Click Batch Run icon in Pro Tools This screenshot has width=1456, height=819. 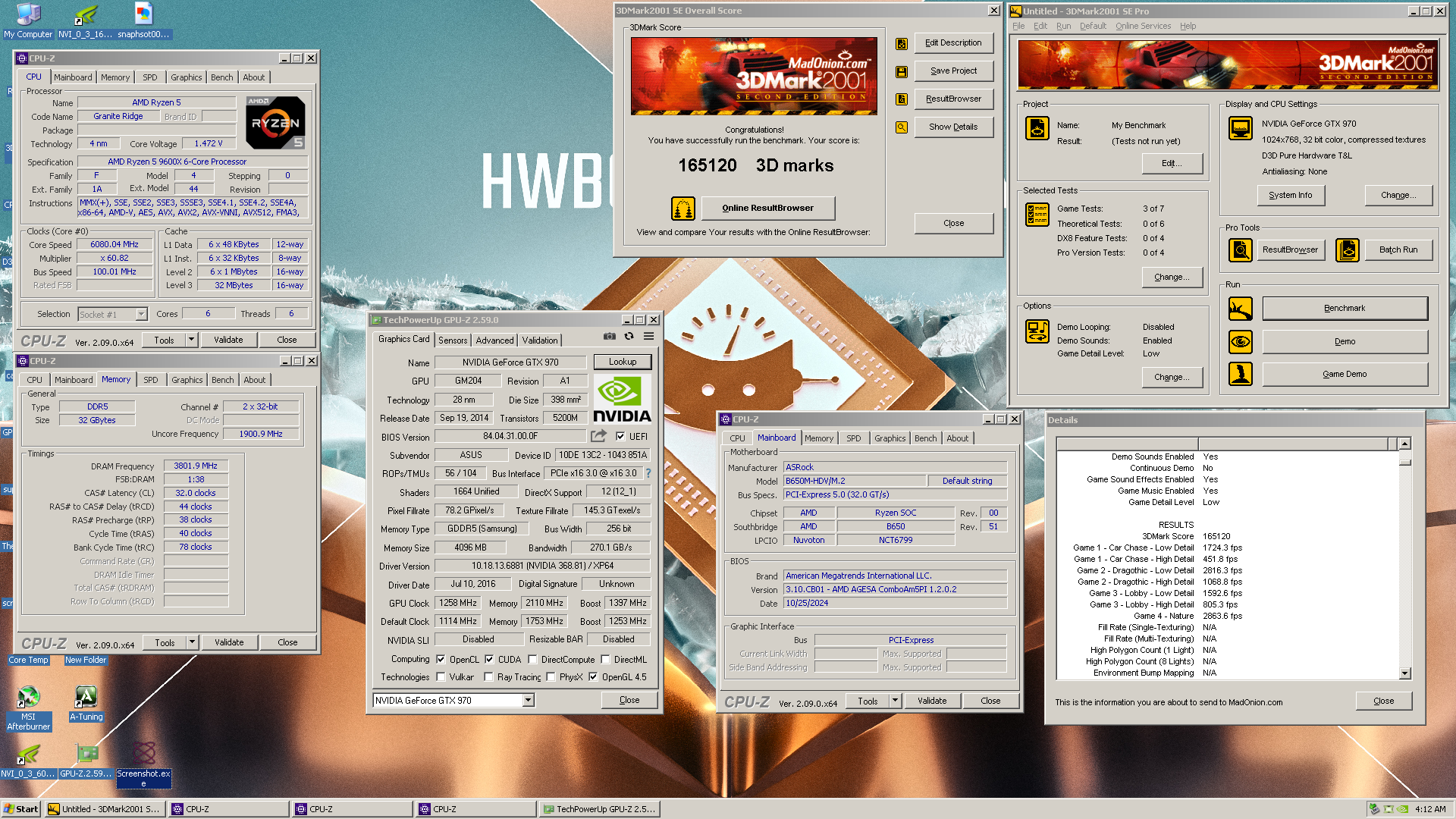tap(1348, 249)
